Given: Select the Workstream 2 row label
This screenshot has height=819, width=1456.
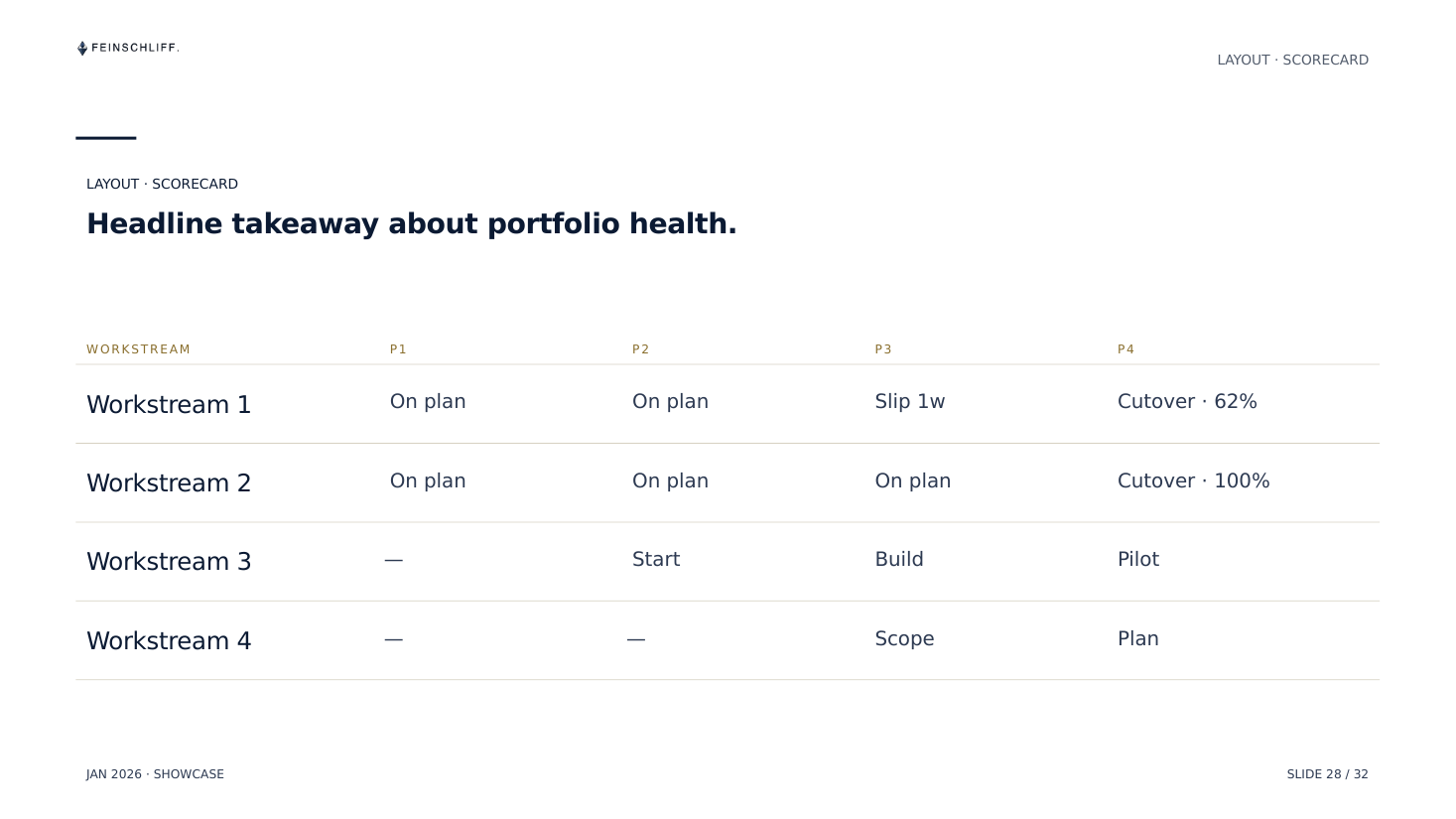Looking at the screenshot, I should (169, 482).
